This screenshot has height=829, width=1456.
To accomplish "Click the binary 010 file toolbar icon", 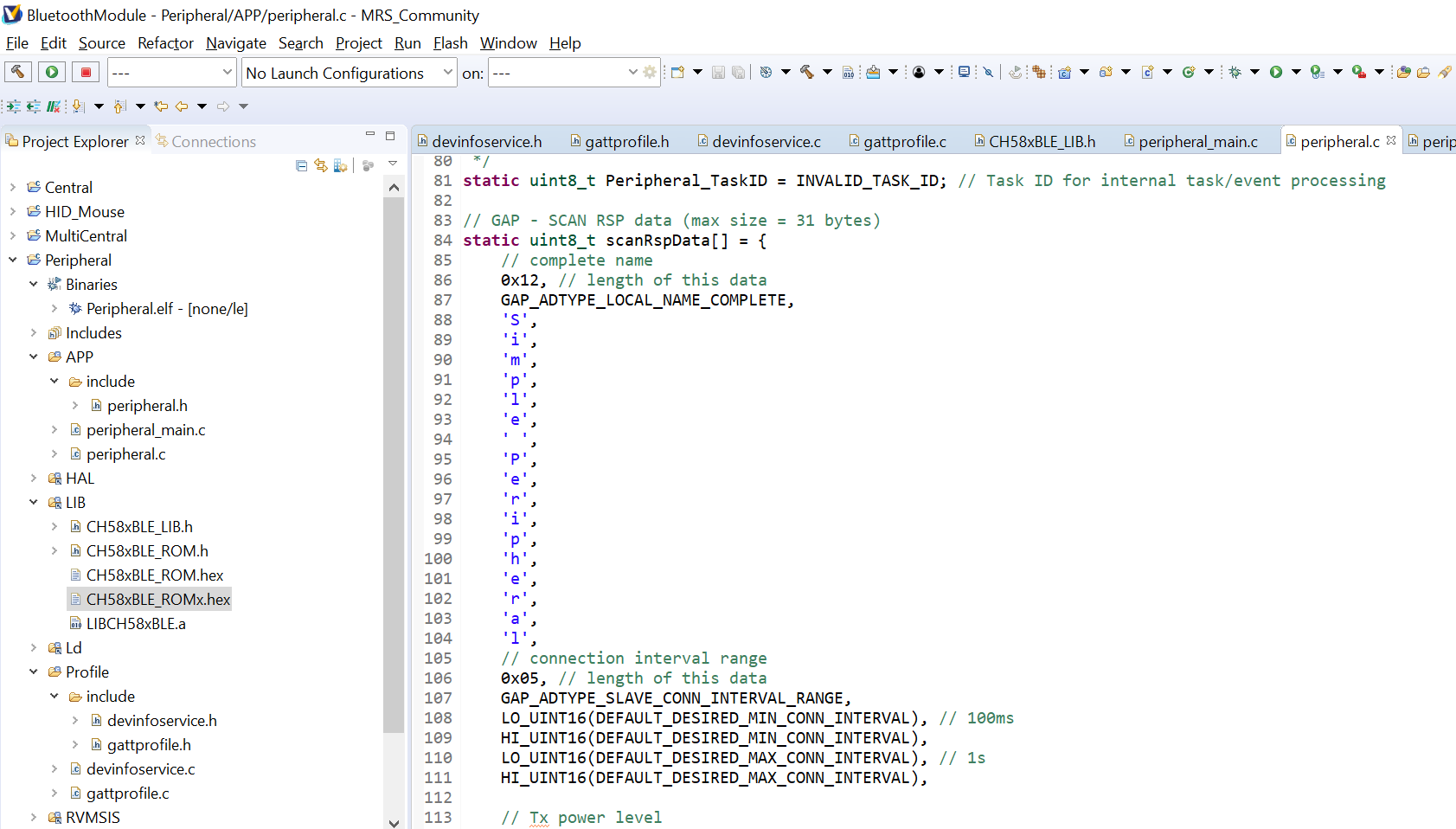I will [x=849, y=73].
